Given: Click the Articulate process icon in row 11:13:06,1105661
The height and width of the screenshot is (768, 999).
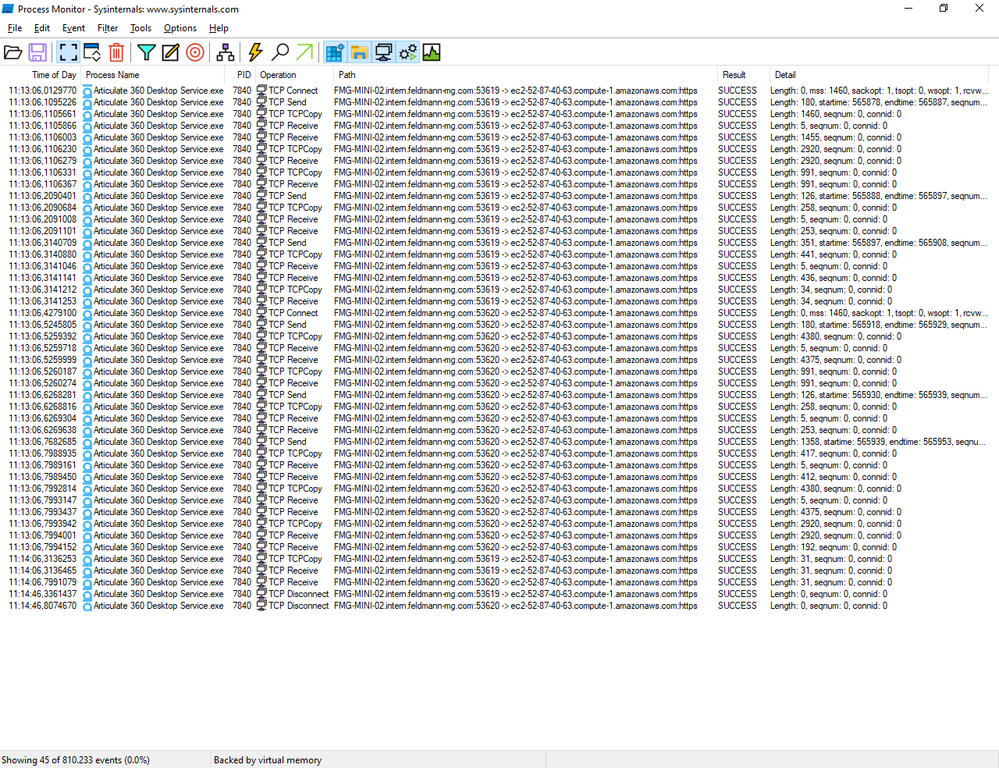Looking at the screenshot, I should pos(87,114).
